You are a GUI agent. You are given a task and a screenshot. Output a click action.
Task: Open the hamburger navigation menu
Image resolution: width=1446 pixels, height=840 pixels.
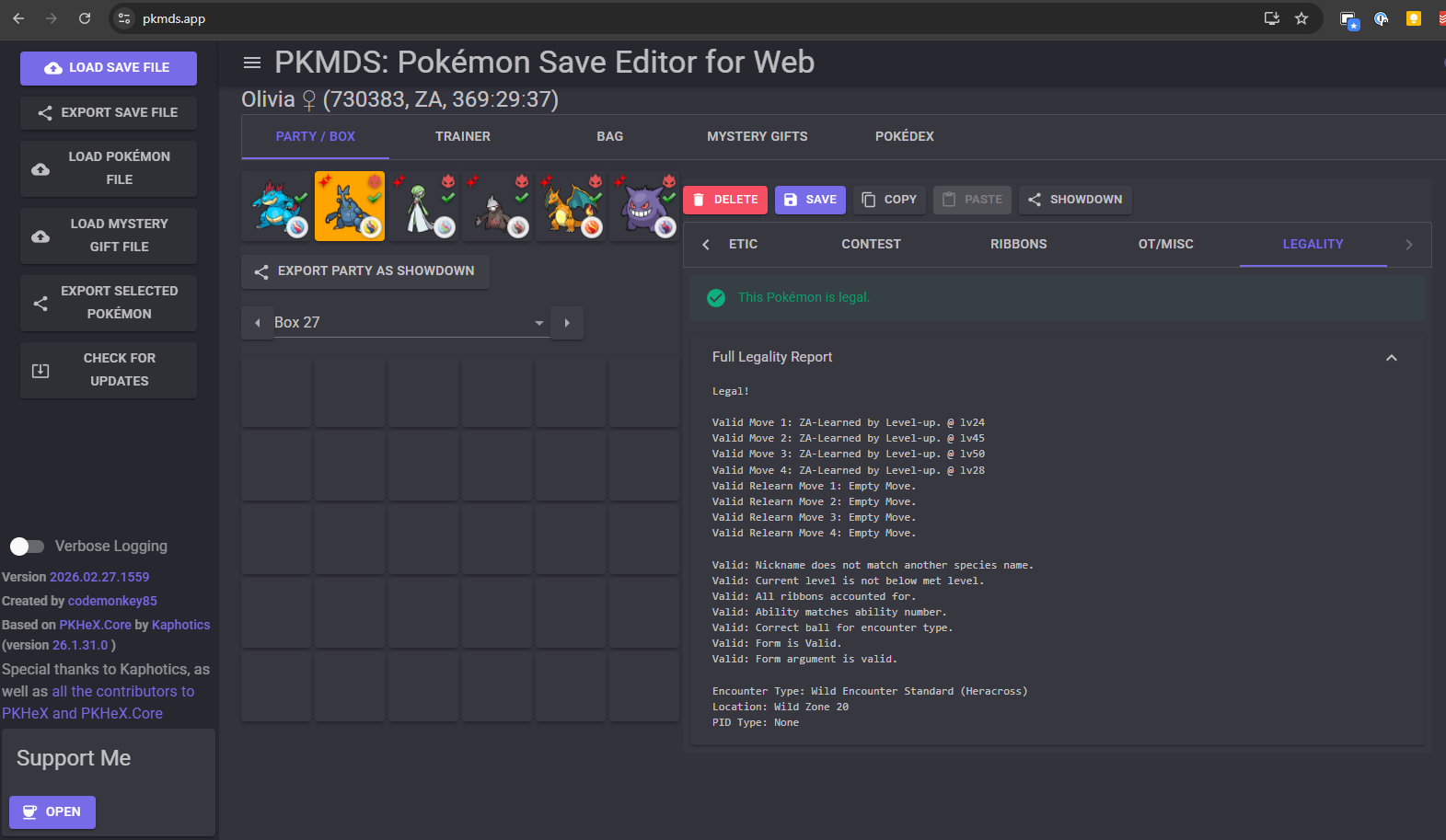(251, 63)
